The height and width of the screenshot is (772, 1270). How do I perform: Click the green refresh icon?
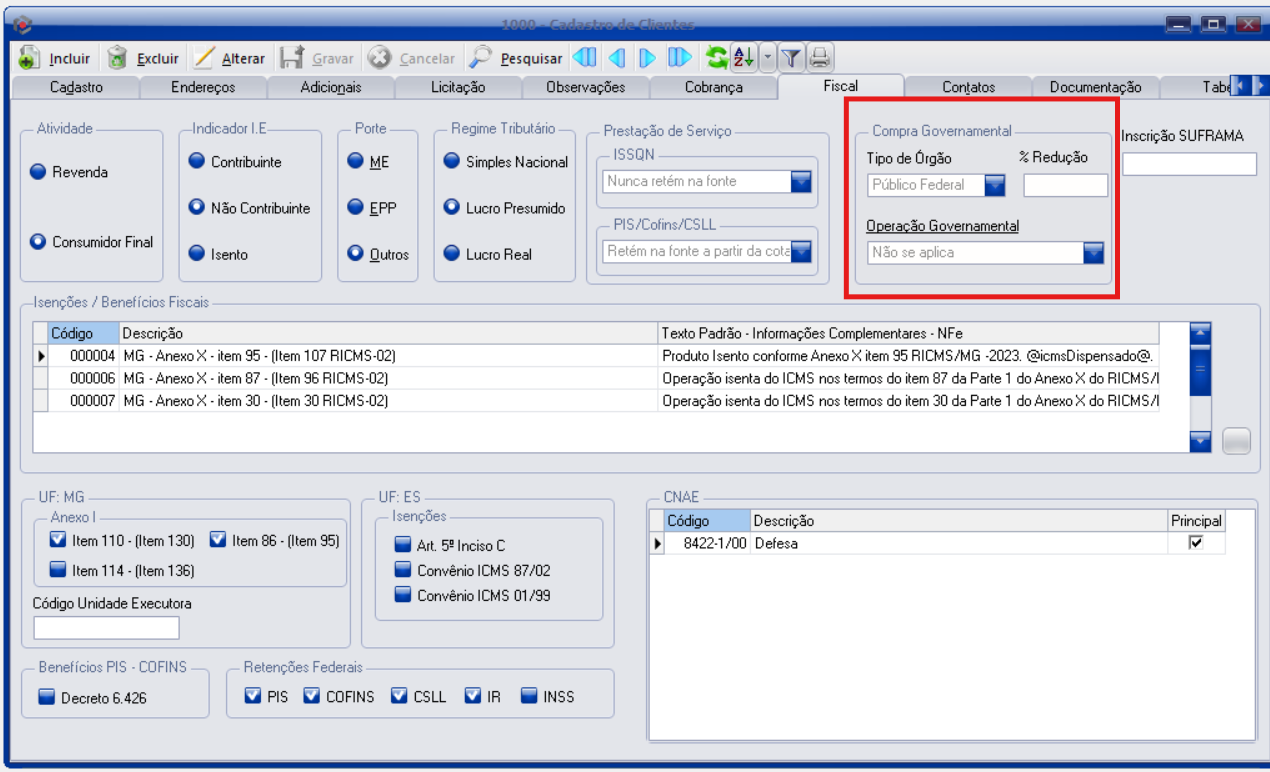tap(716, 58)
